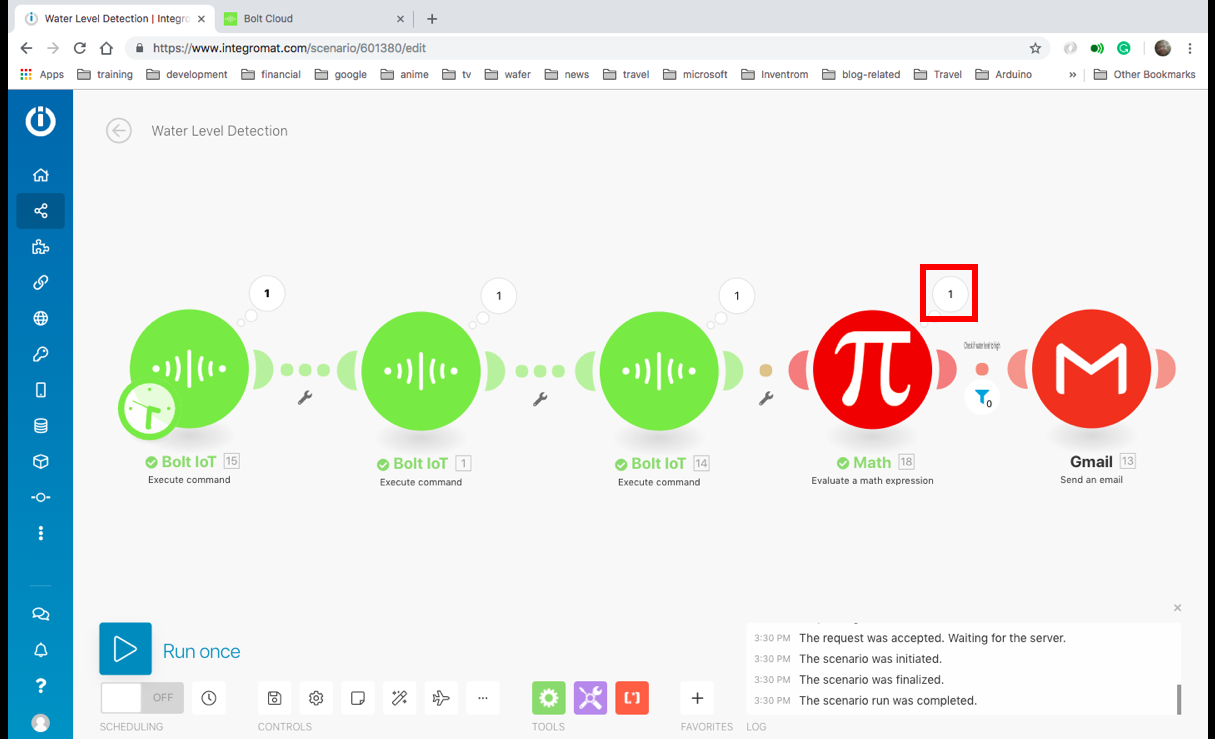The image size is (1215, 739).
Task: Click the Save icon in Controls
Action: click(x=274, y=697)
